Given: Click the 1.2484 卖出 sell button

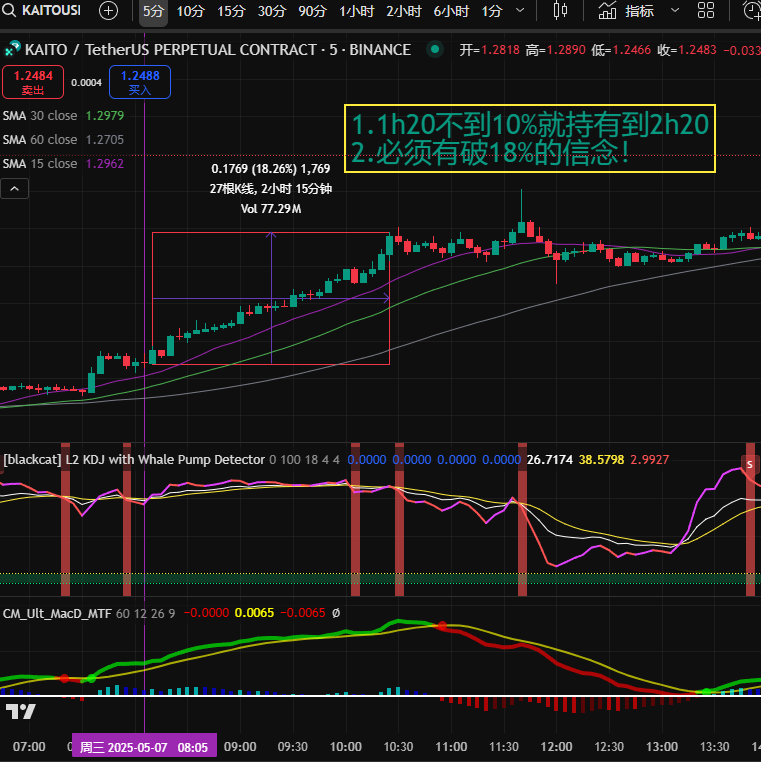Looking at the screenshot, I should point(33,82).
